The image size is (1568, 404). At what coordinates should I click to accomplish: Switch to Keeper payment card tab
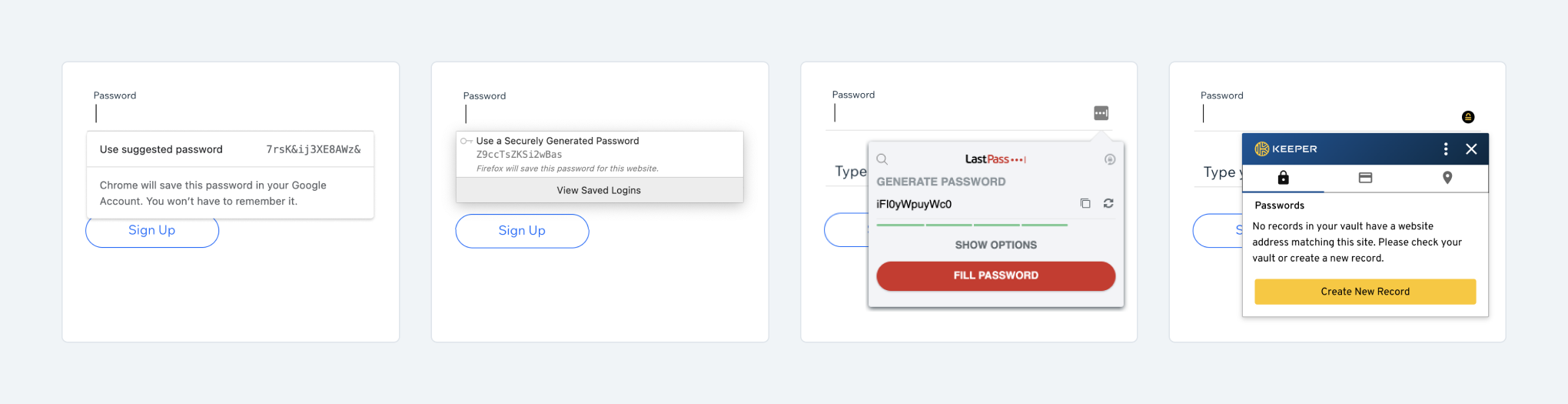pos(1365,178)
